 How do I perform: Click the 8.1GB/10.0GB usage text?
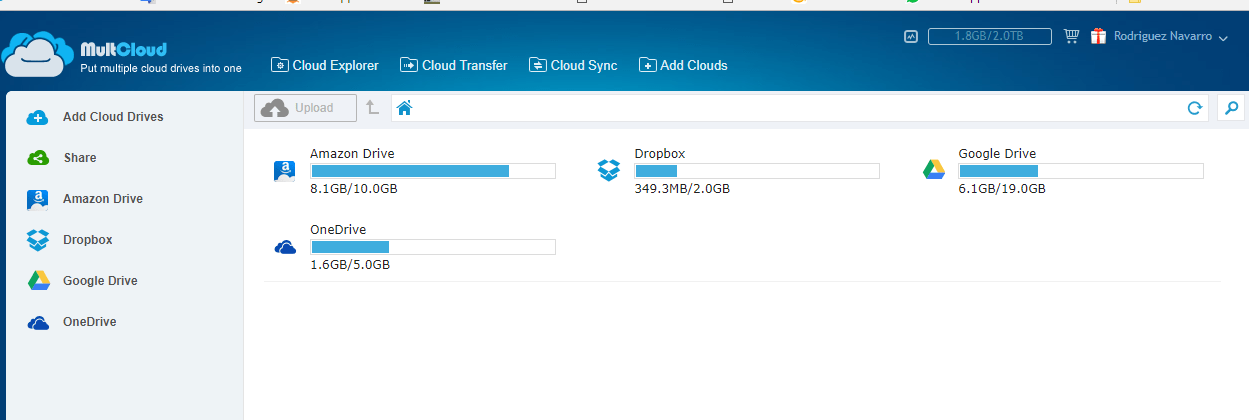354,188
